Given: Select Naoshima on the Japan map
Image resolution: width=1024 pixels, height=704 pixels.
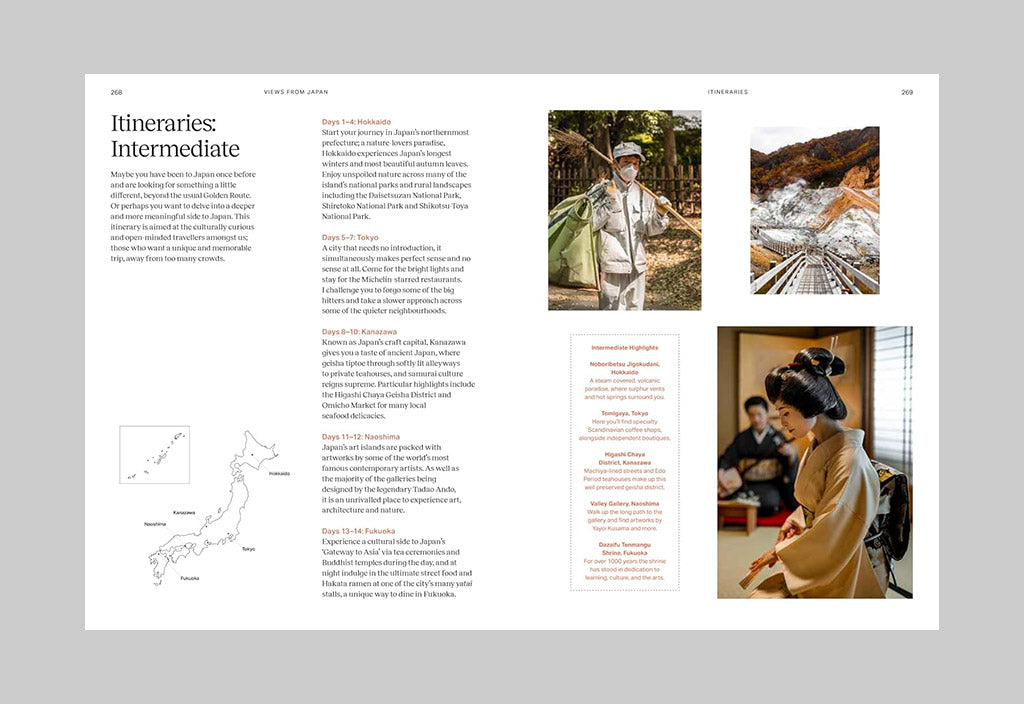Looking at the screenshot, I should click(155, 524).
